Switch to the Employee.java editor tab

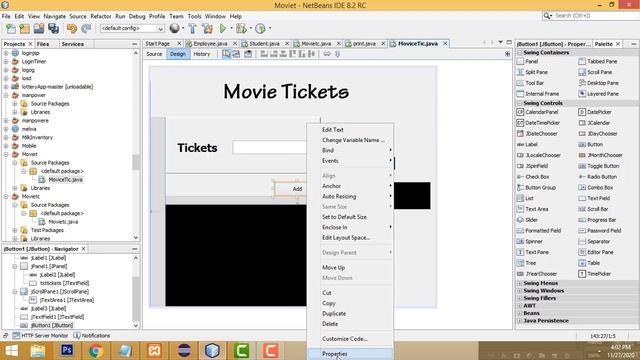pyautogui.click(x=210, y=43)
